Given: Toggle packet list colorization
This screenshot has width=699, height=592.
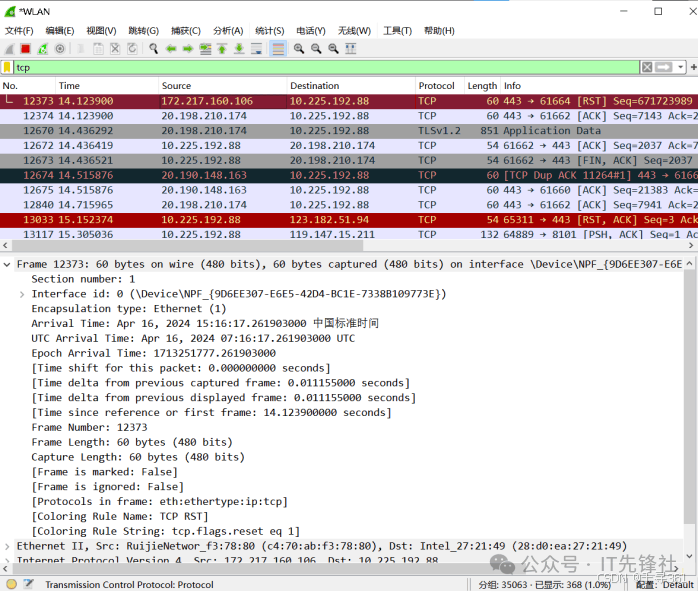Looking at the screenshot, I should tap(277, 48).
